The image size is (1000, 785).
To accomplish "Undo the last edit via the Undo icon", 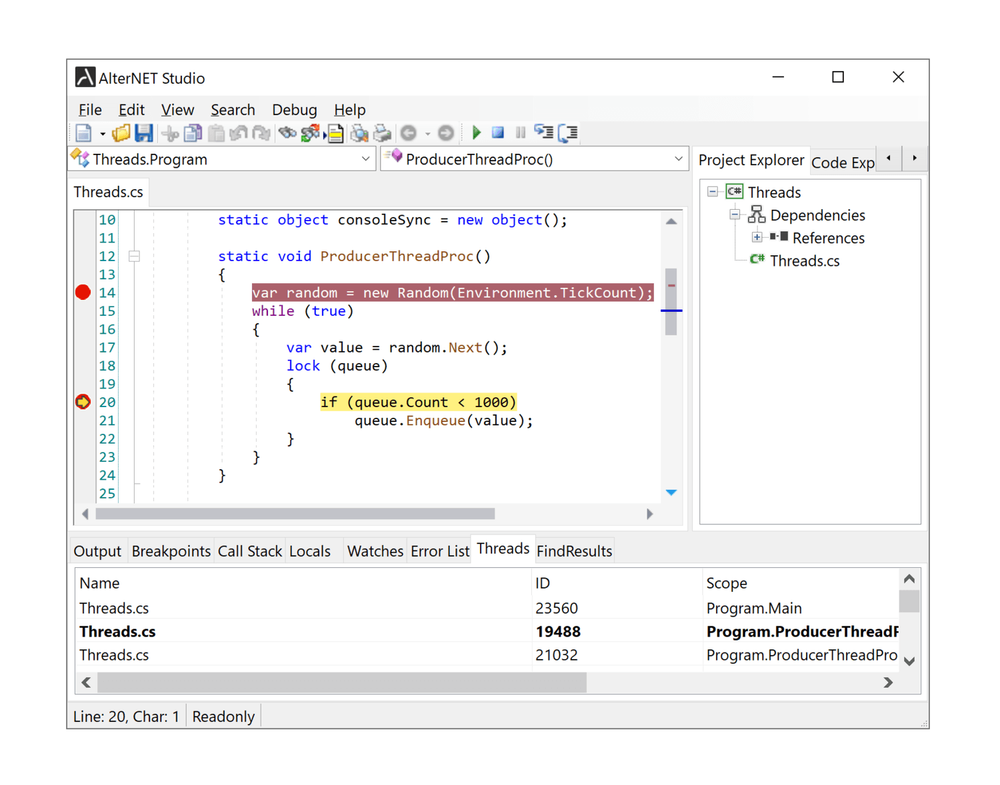I will point(238,132).
